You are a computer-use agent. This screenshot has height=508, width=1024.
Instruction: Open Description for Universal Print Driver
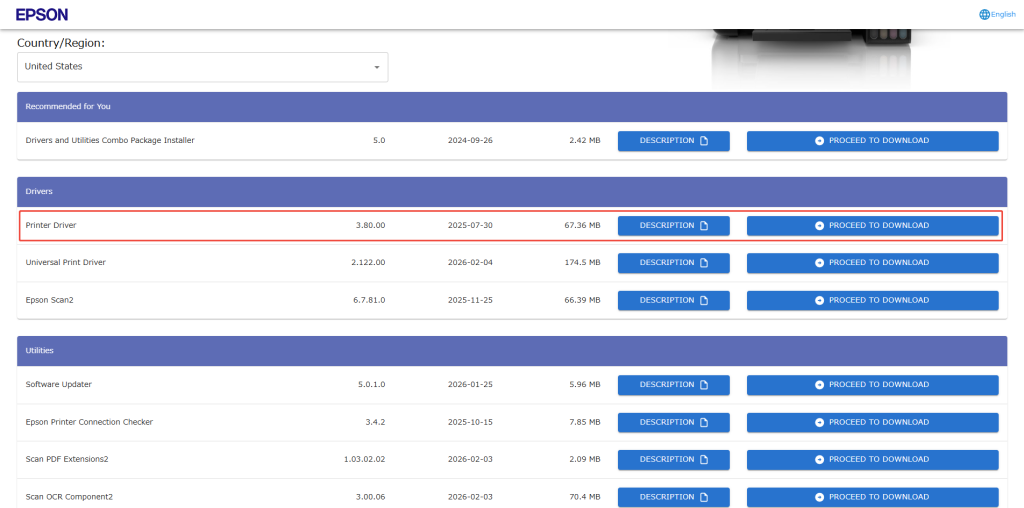673,263
